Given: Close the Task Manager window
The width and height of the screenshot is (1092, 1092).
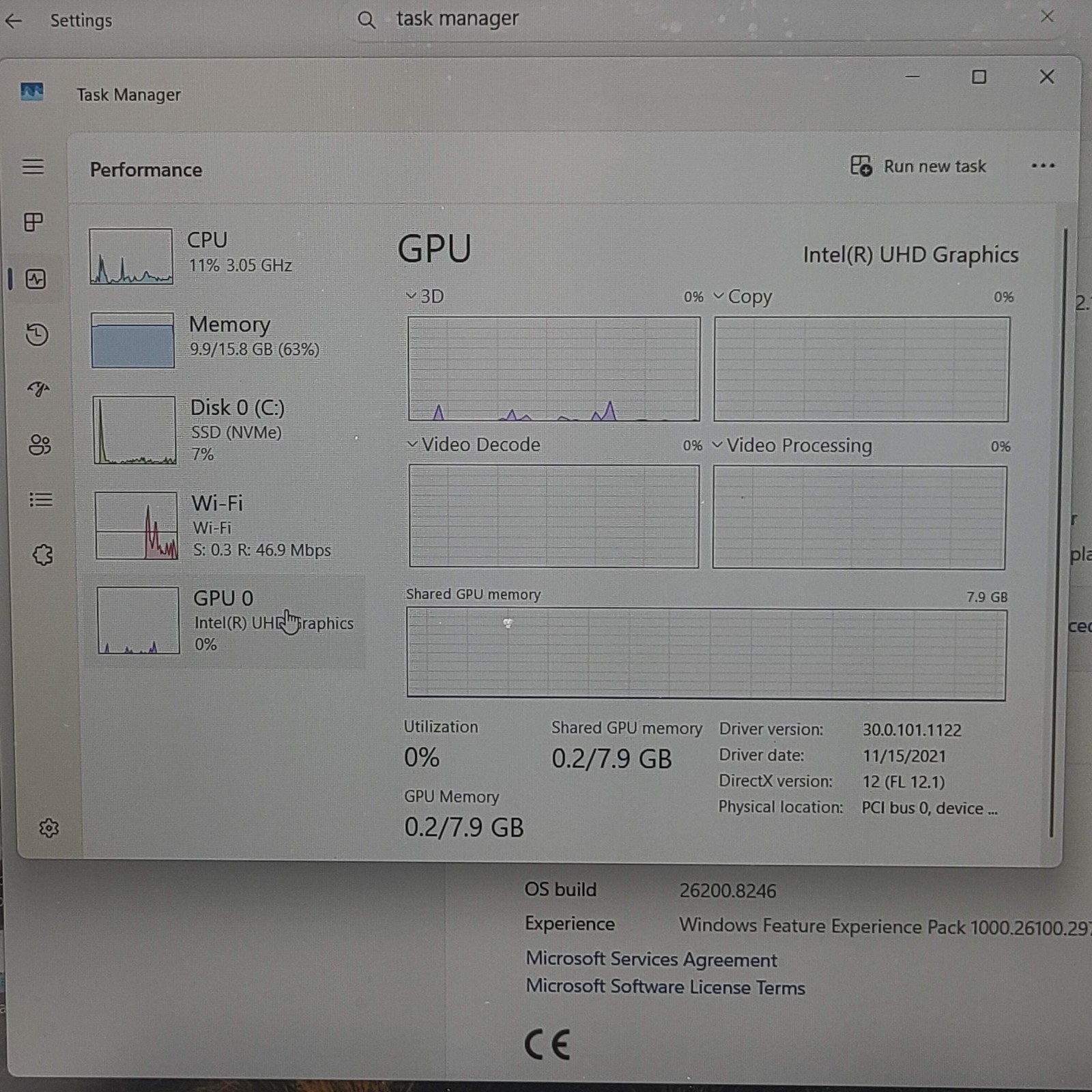Looking at the screenshot, I should tap(1047, 76).
